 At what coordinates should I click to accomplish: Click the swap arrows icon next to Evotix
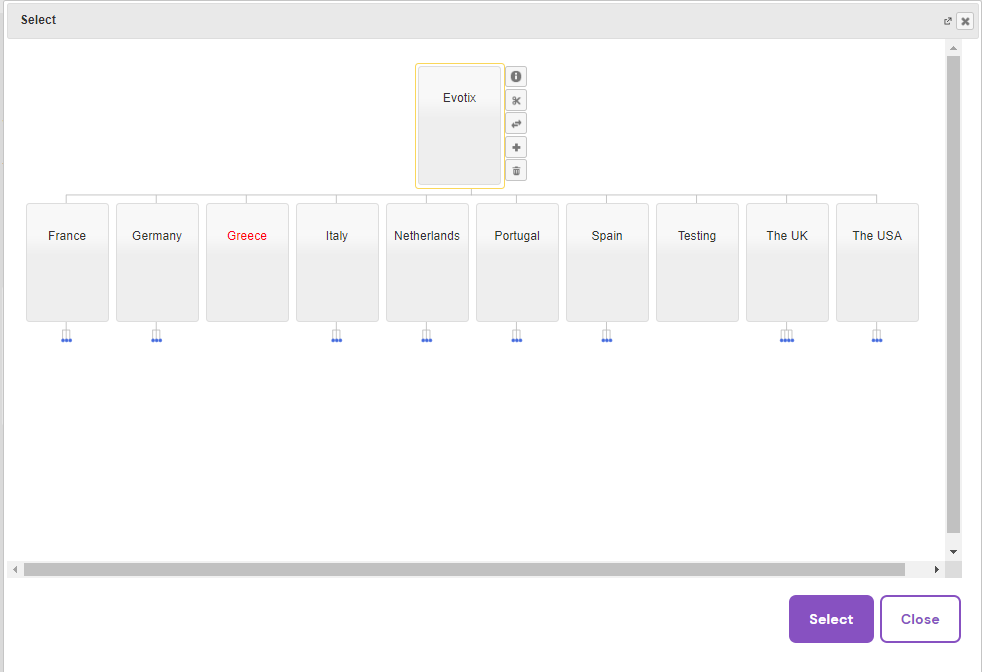(516, 124)
